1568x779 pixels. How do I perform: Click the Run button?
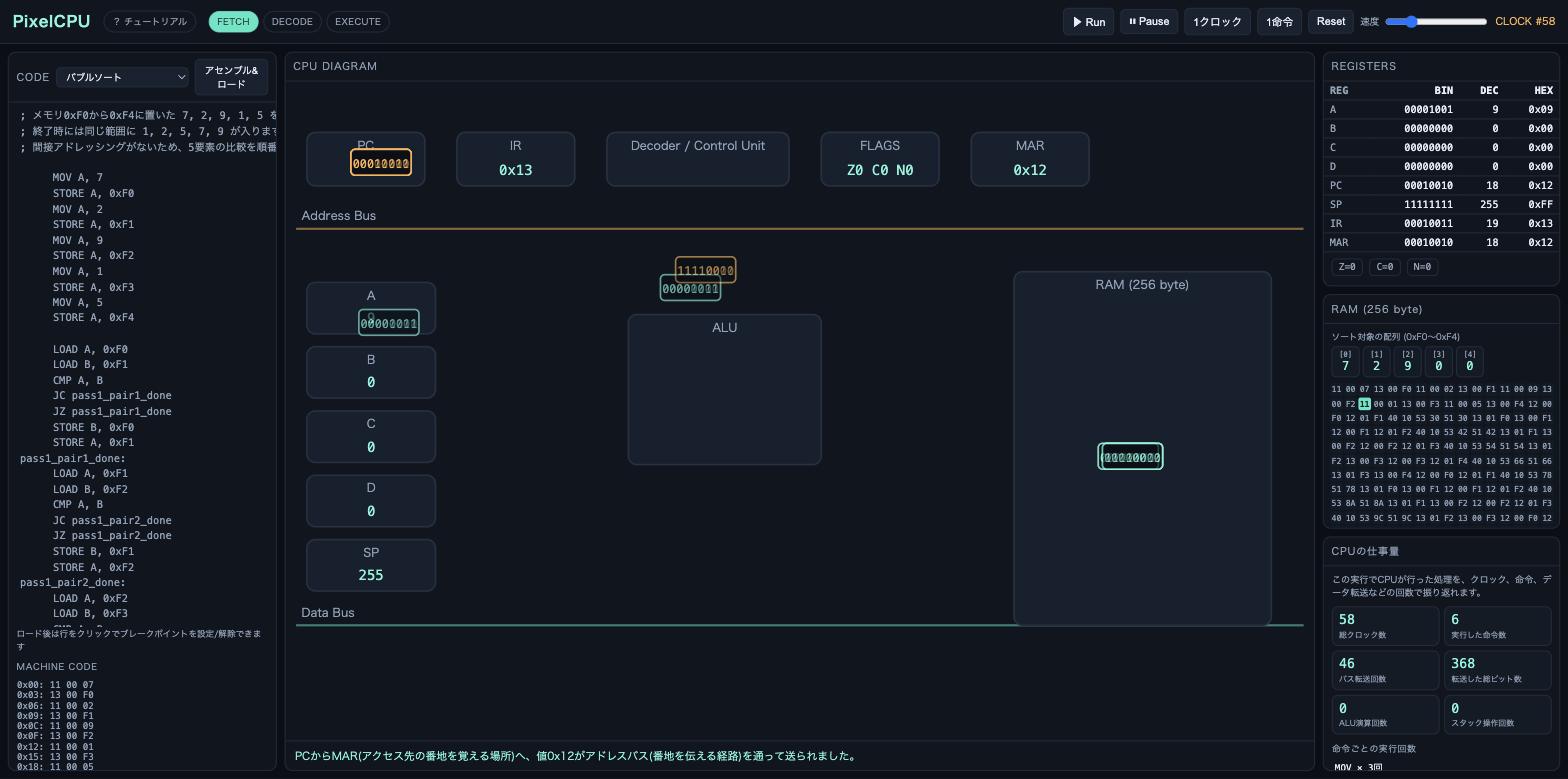[x=1088, y=21]
